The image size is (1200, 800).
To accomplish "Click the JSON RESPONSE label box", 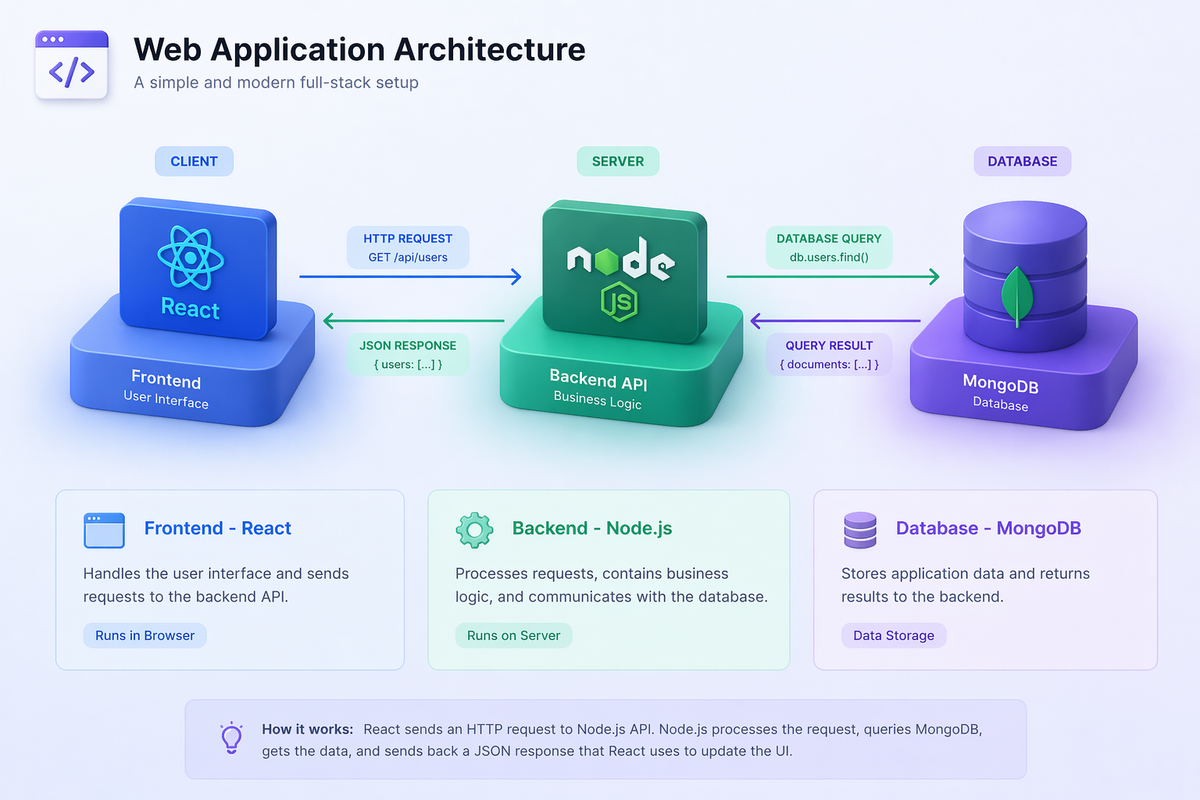I will (x=408, y=355).
